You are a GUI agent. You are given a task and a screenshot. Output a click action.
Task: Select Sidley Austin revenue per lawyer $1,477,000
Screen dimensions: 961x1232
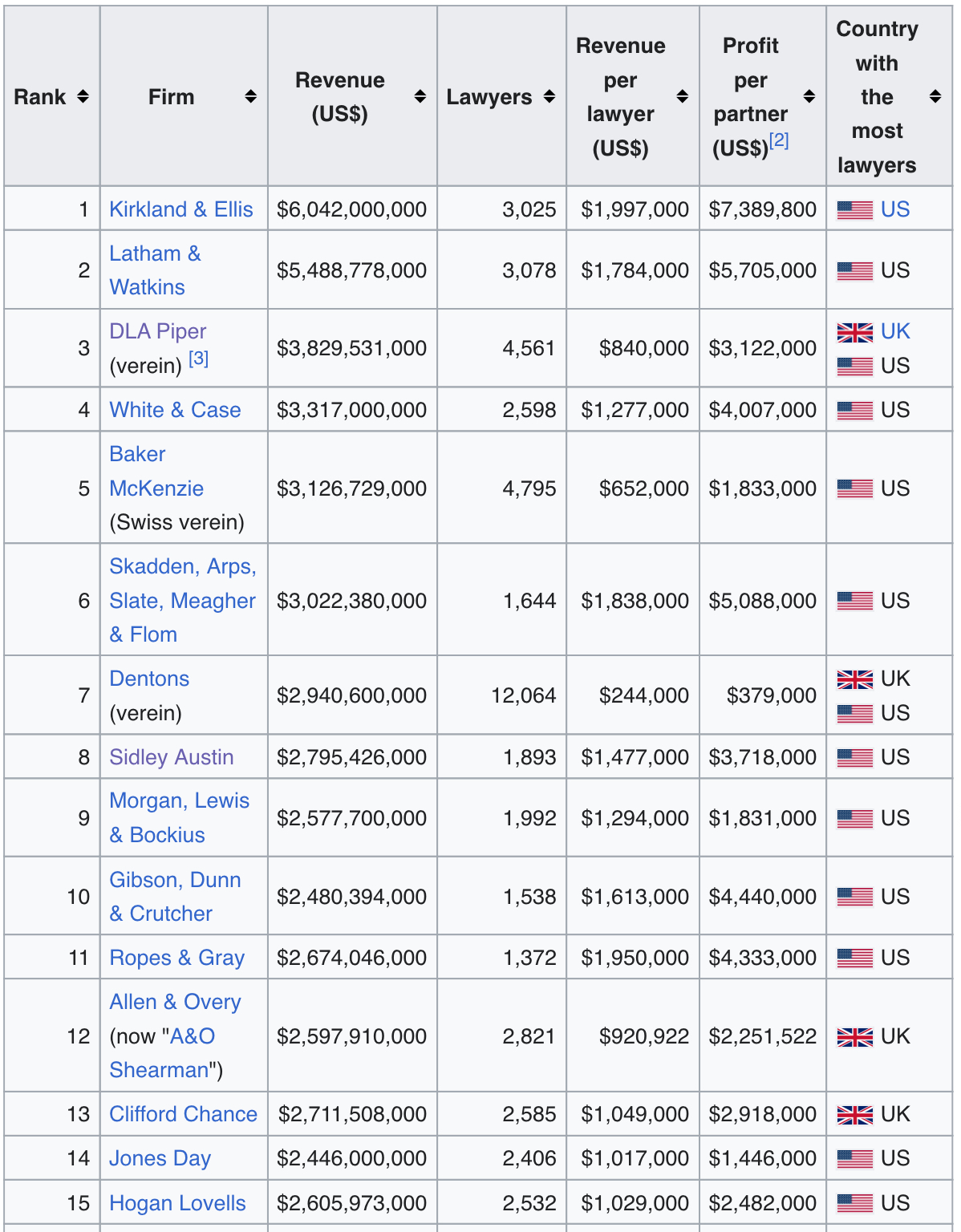[635, 757]
